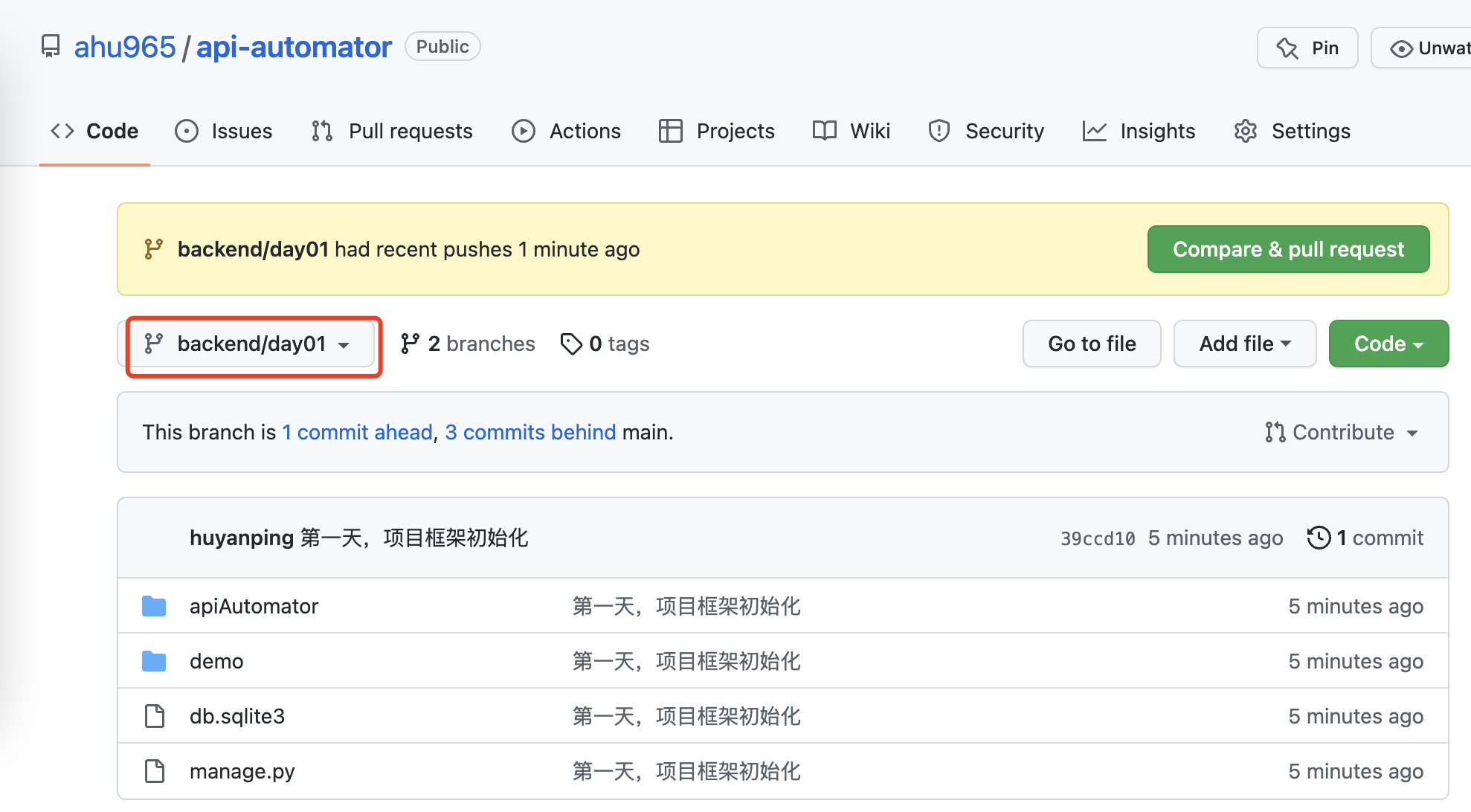View the 0 tags link
The height and width of the screenshot is (812, 1471).
click(x=605, y=344)
